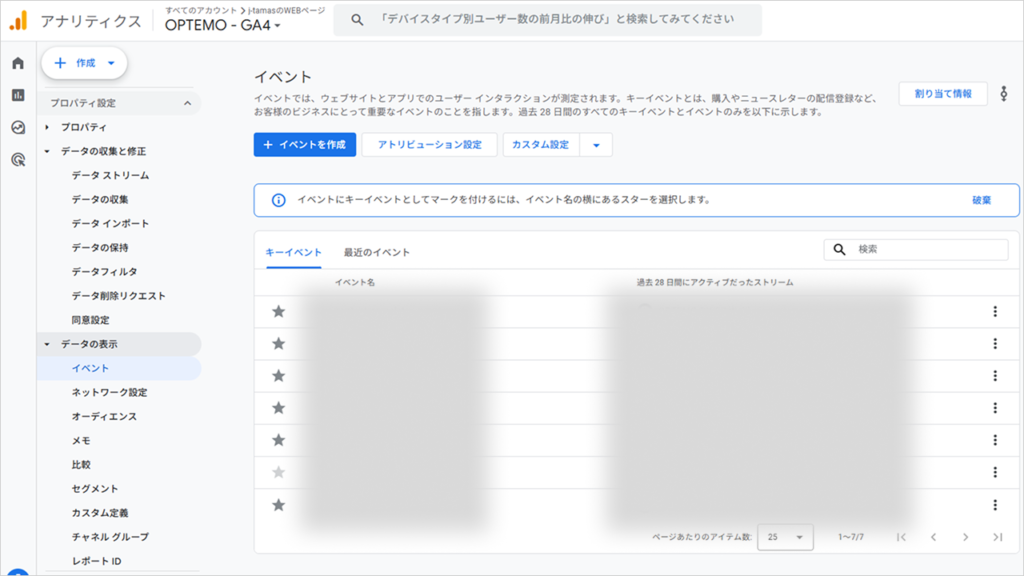Open the OPTEMO - GA4 property selector
The width and height of the screenshot is (1024, 576).
224,23
